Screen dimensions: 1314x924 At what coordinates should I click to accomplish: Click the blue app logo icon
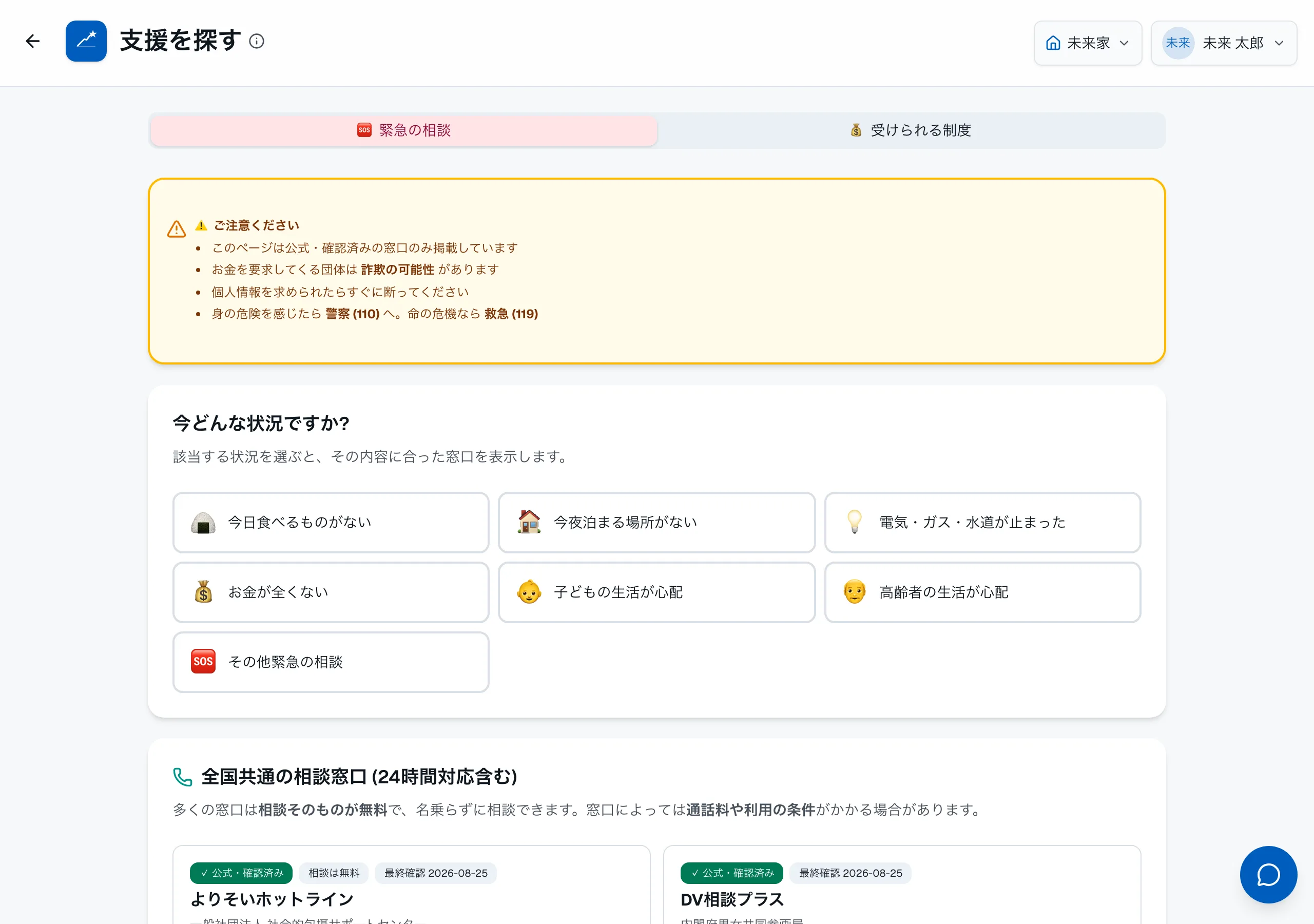[x=86, y=41]
